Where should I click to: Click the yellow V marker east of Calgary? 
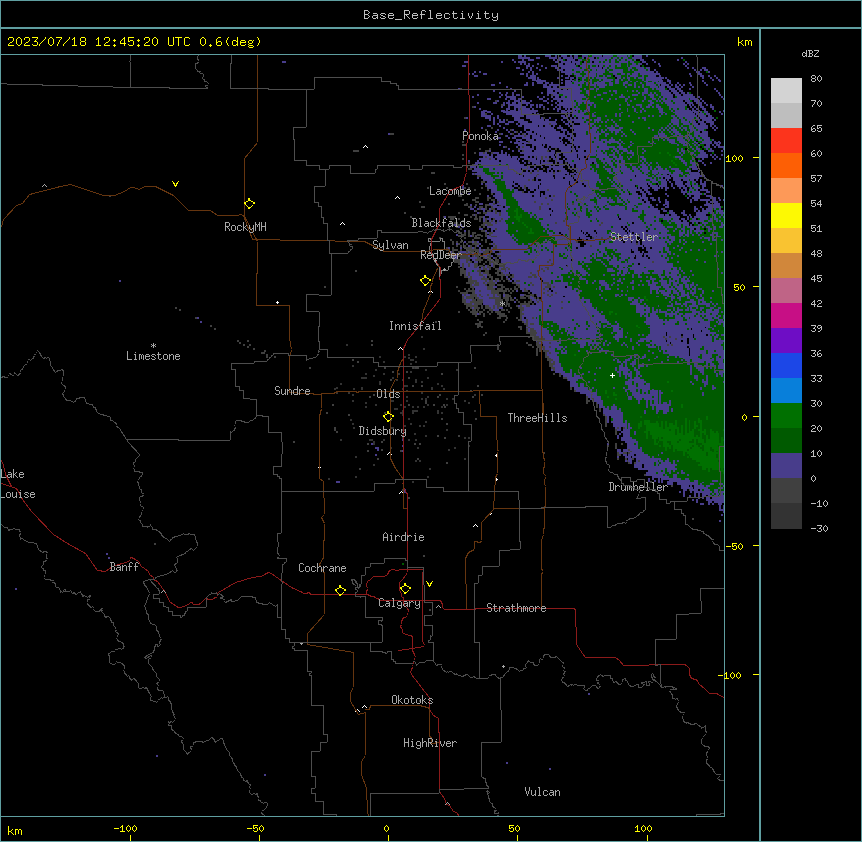pyautogui.click(x=429, y=584)
